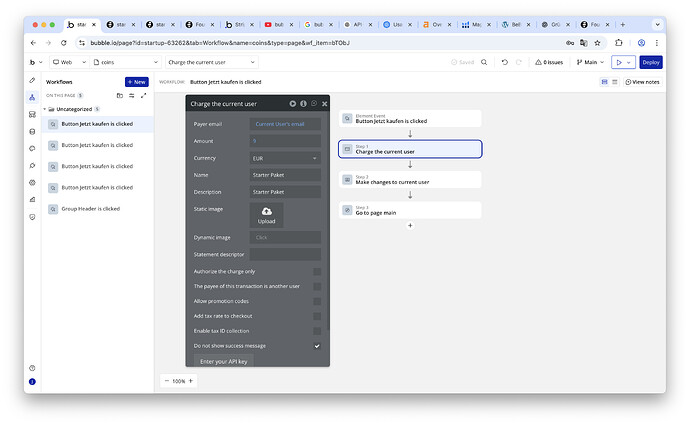Switch to the flowchart workflow view icon
Screen dimensions: 690x425
(604, 82)
